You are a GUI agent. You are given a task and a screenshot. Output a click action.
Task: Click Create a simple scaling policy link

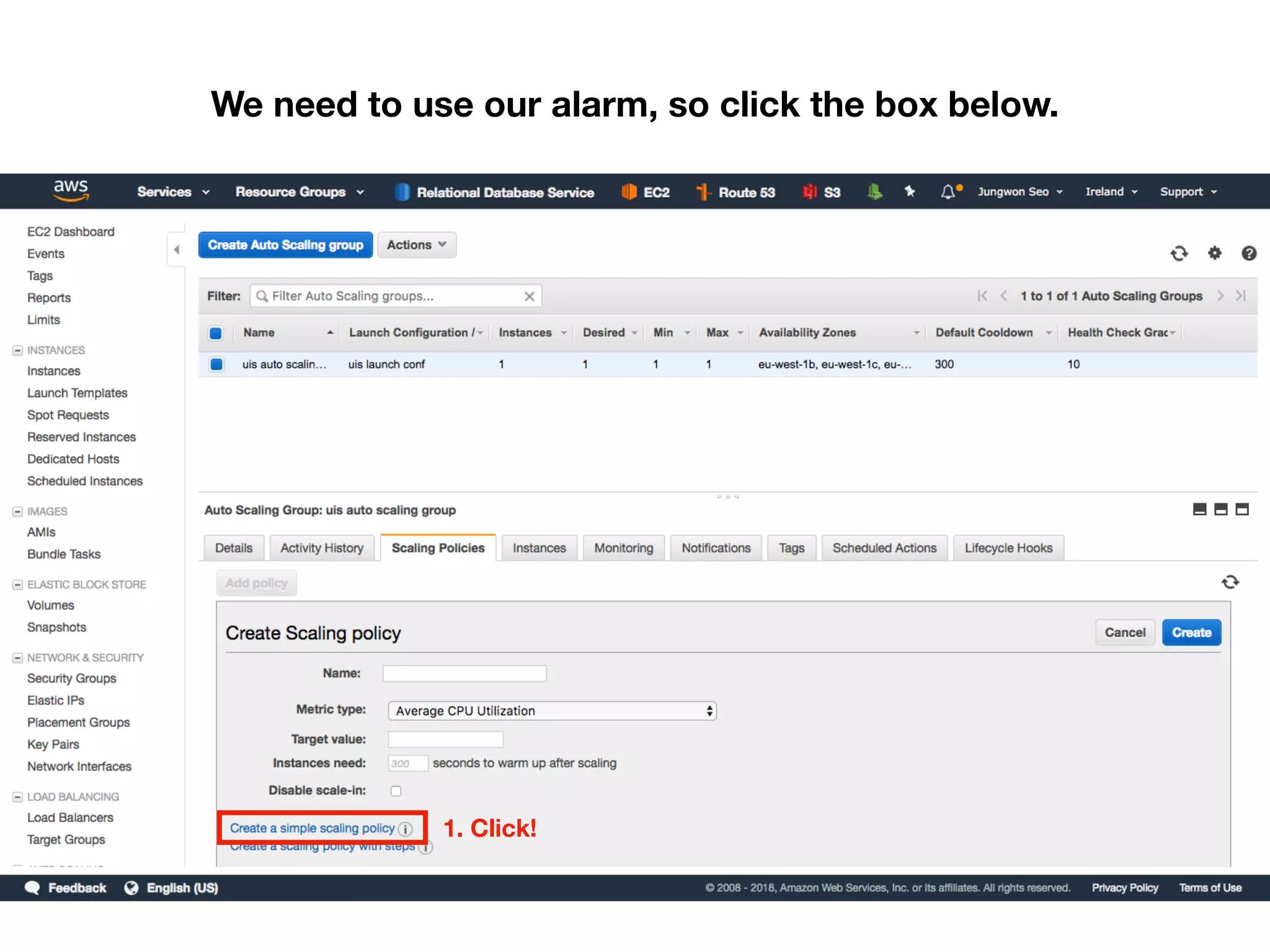(x=312, y=828)
